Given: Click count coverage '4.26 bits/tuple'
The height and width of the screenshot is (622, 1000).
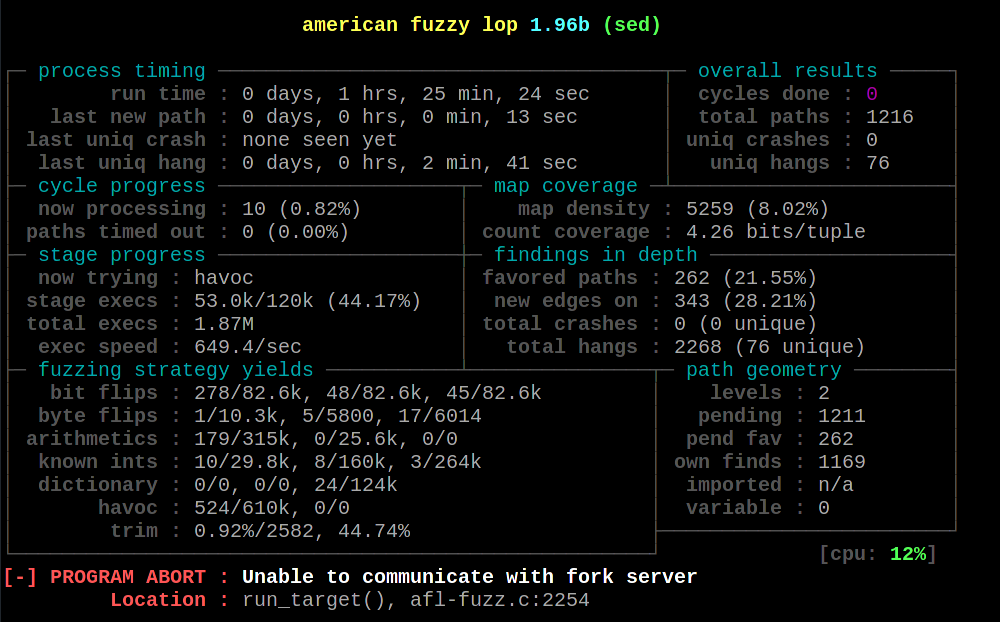Looking at the screenshot, I should coord(776,232).
